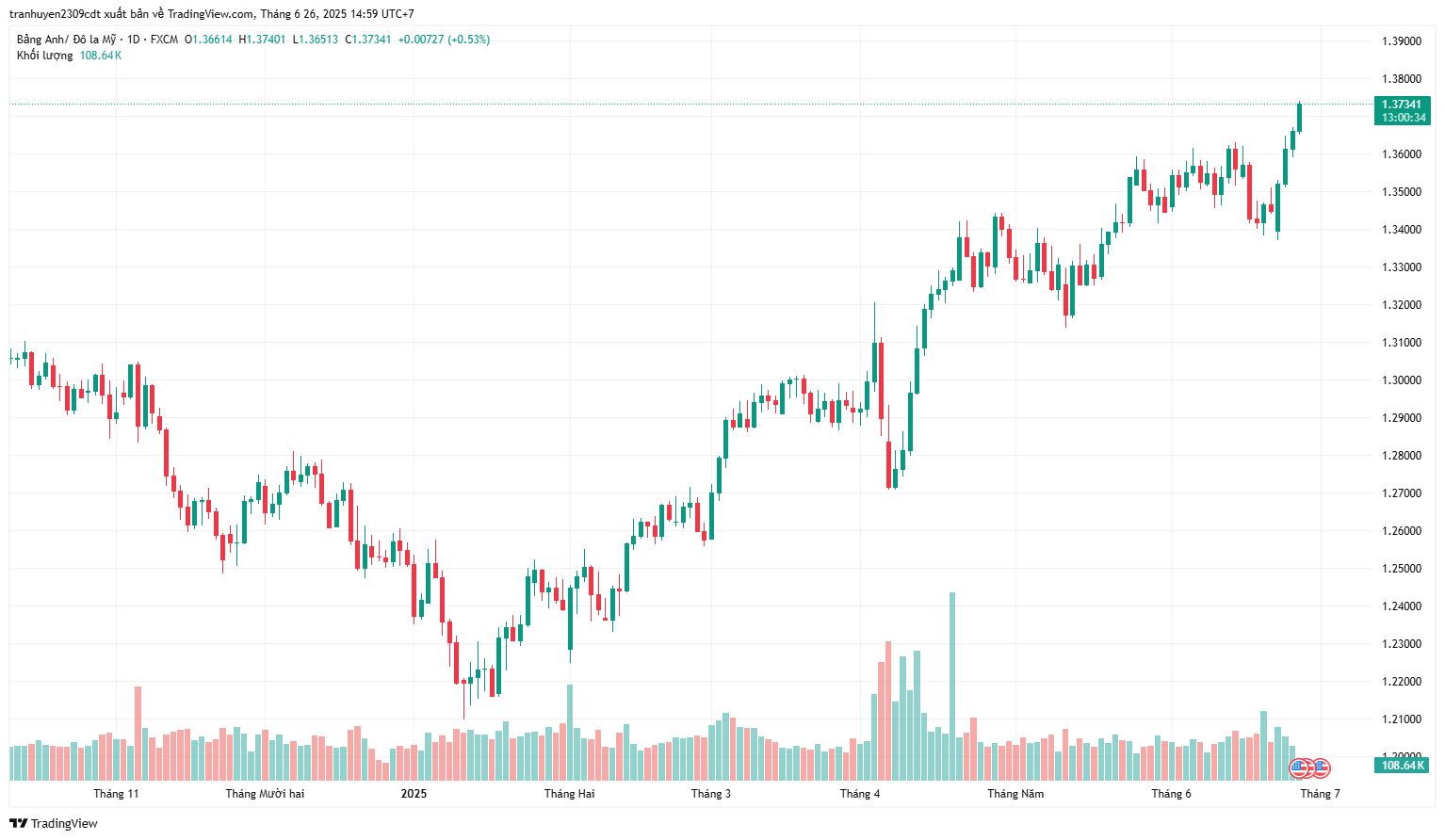The width and height of the screenshot is (1445, 840).
Task: Click the TradingView logo at bottom left
Action: point(54,823)
